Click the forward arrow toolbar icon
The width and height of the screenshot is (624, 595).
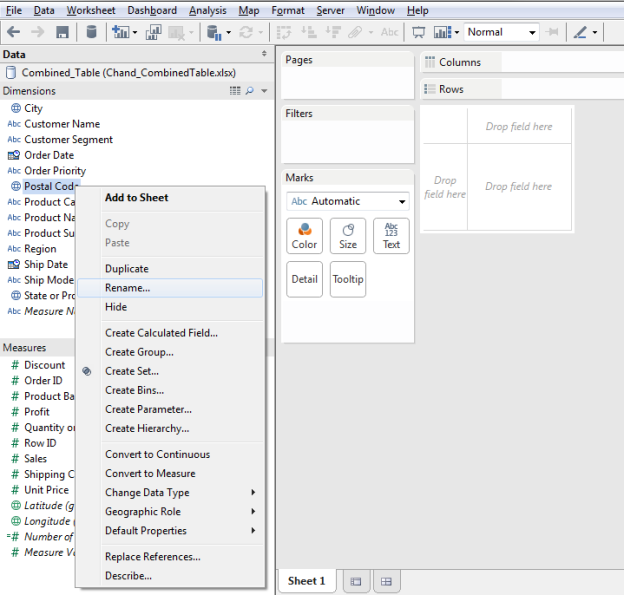point(38,32)
